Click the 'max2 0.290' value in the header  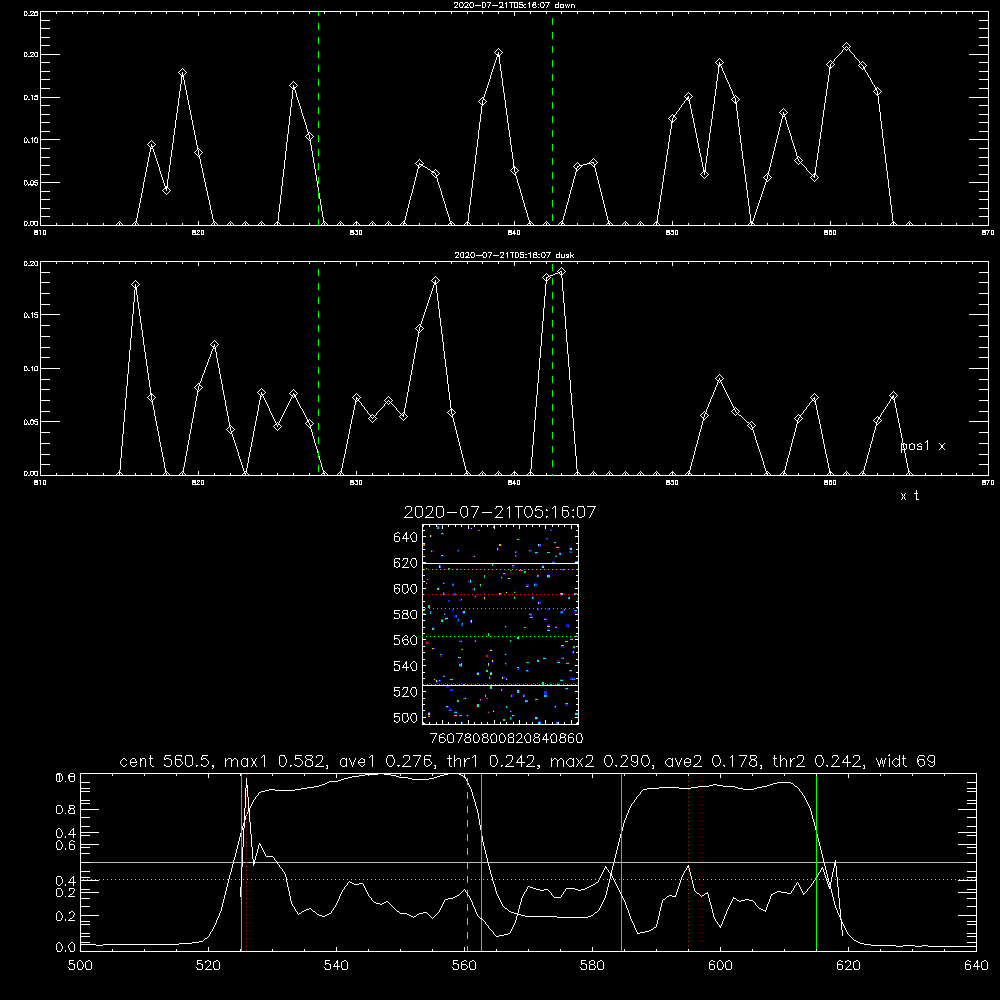(602, 761)
